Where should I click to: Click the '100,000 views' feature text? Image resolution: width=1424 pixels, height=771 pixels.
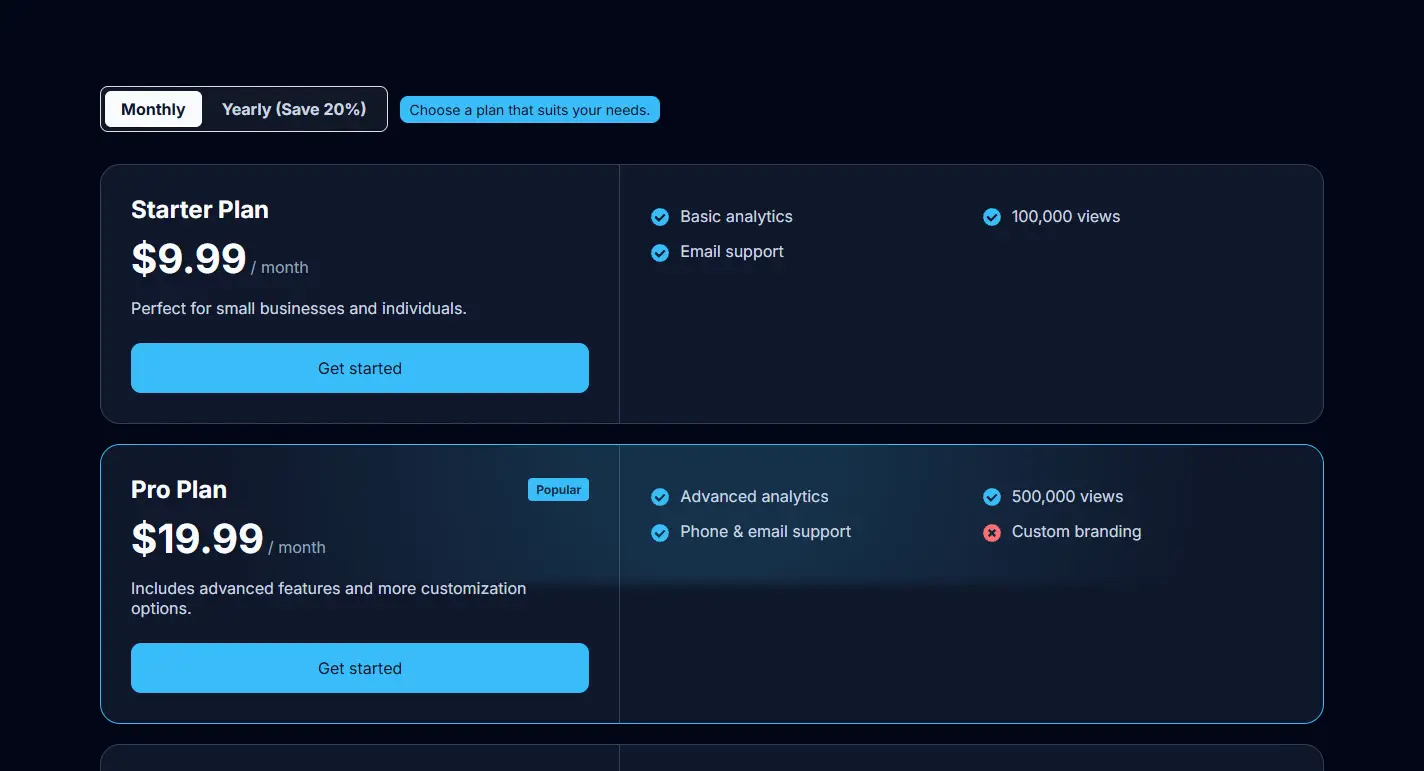(1066, 216)
